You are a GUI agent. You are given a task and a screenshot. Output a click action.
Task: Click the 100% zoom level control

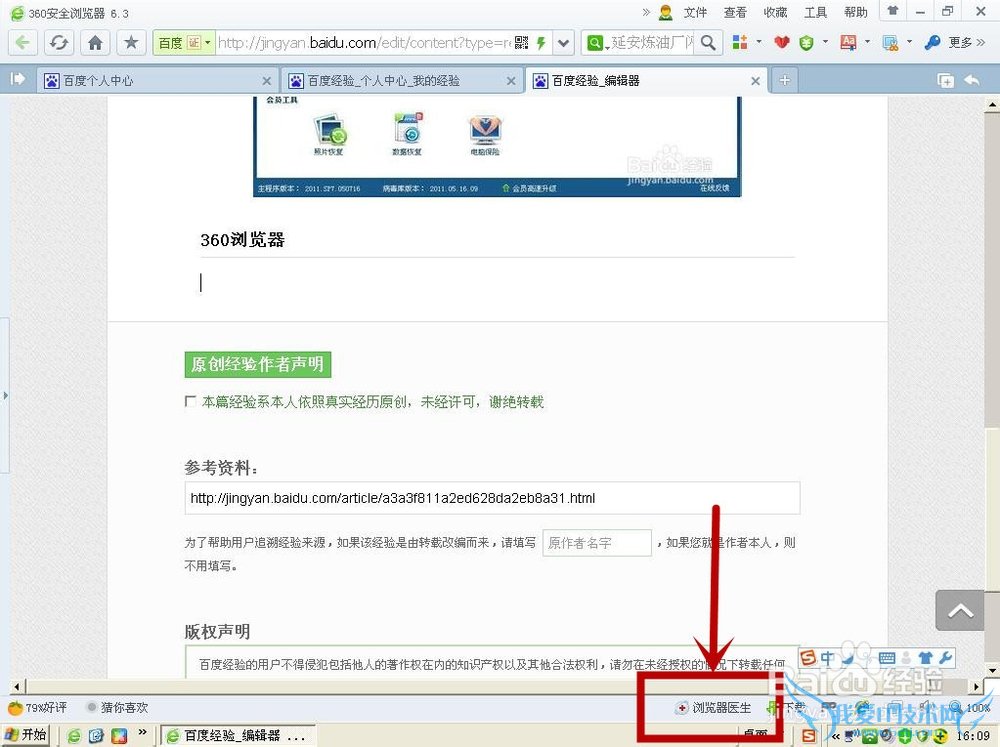click(970, 707)
